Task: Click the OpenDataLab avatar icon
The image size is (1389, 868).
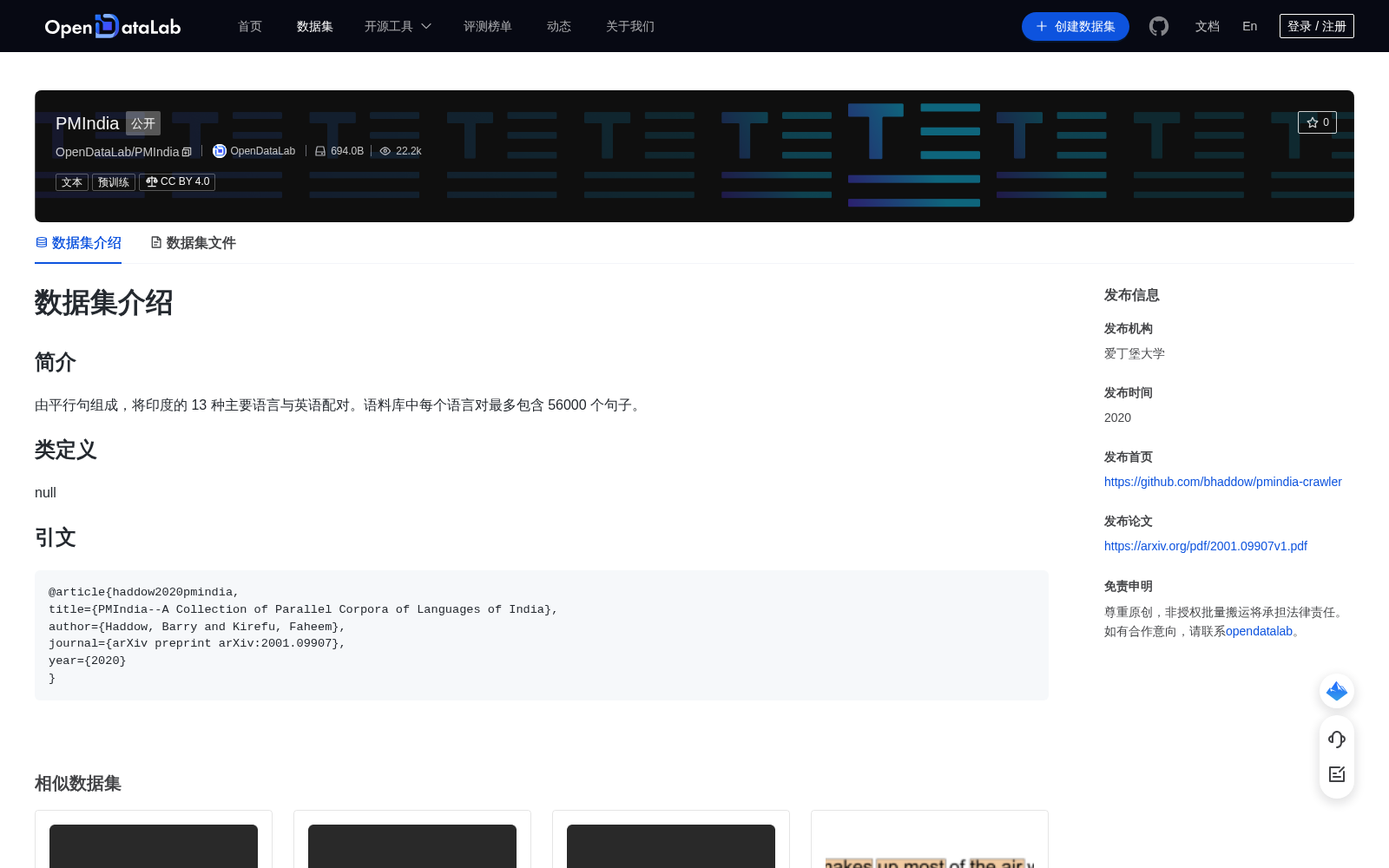Action: (x=220, y=151)
